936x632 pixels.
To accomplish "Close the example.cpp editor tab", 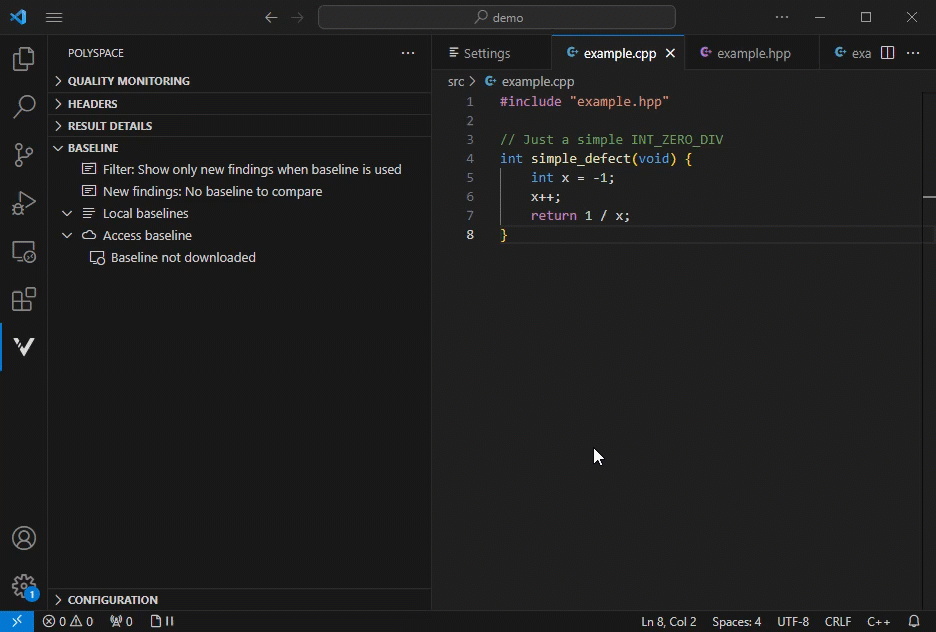I will tap(671, 54).
